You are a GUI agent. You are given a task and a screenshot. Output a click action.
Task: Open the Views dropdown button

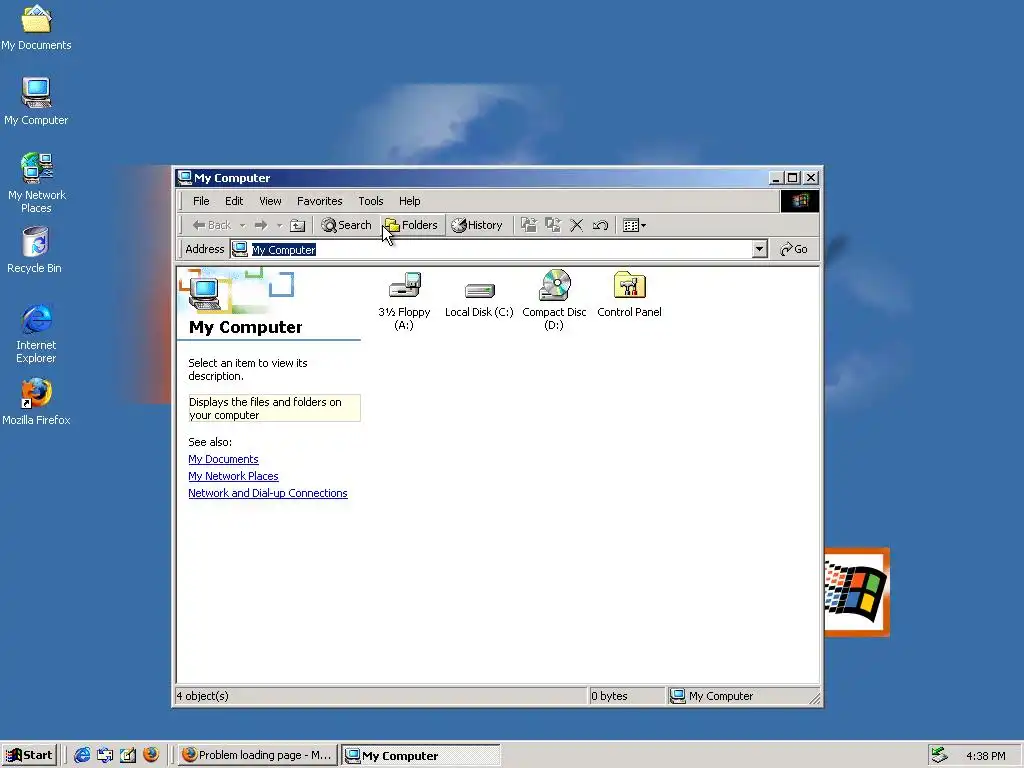(634, 225)
